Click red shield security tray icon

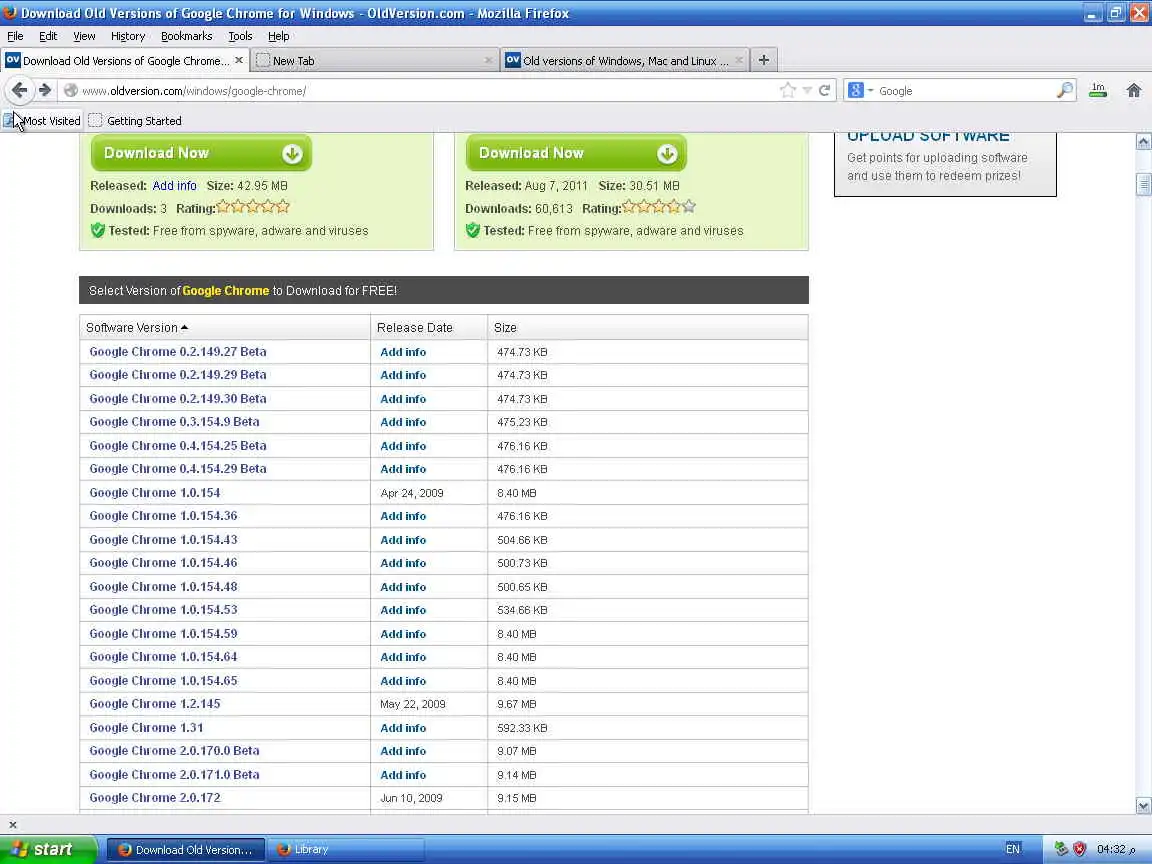pos(1079,849)
